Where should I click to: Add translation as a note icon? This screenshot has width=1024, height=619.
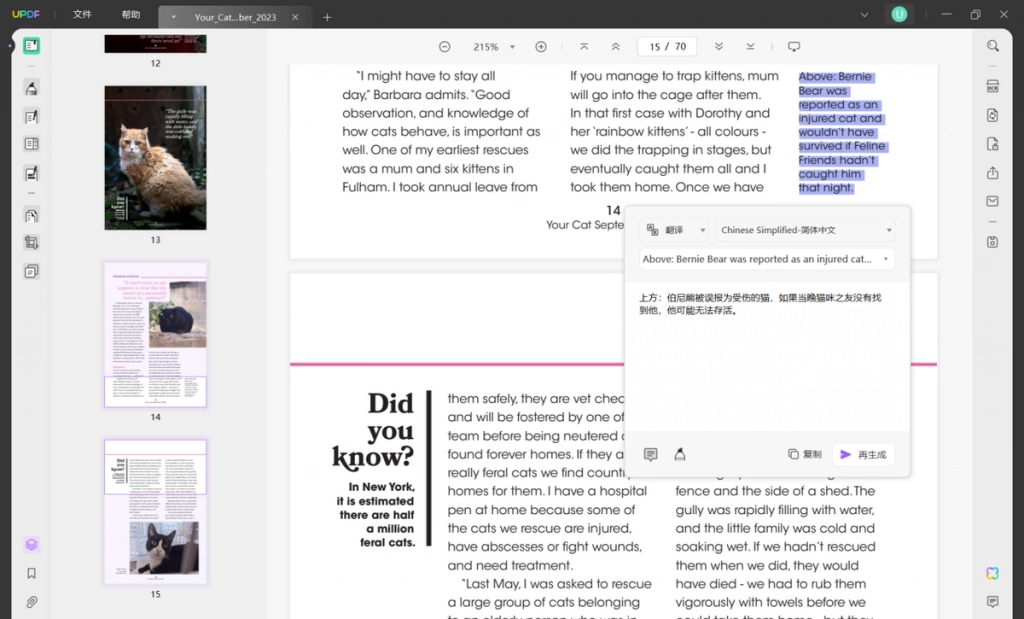pos(650,454)
